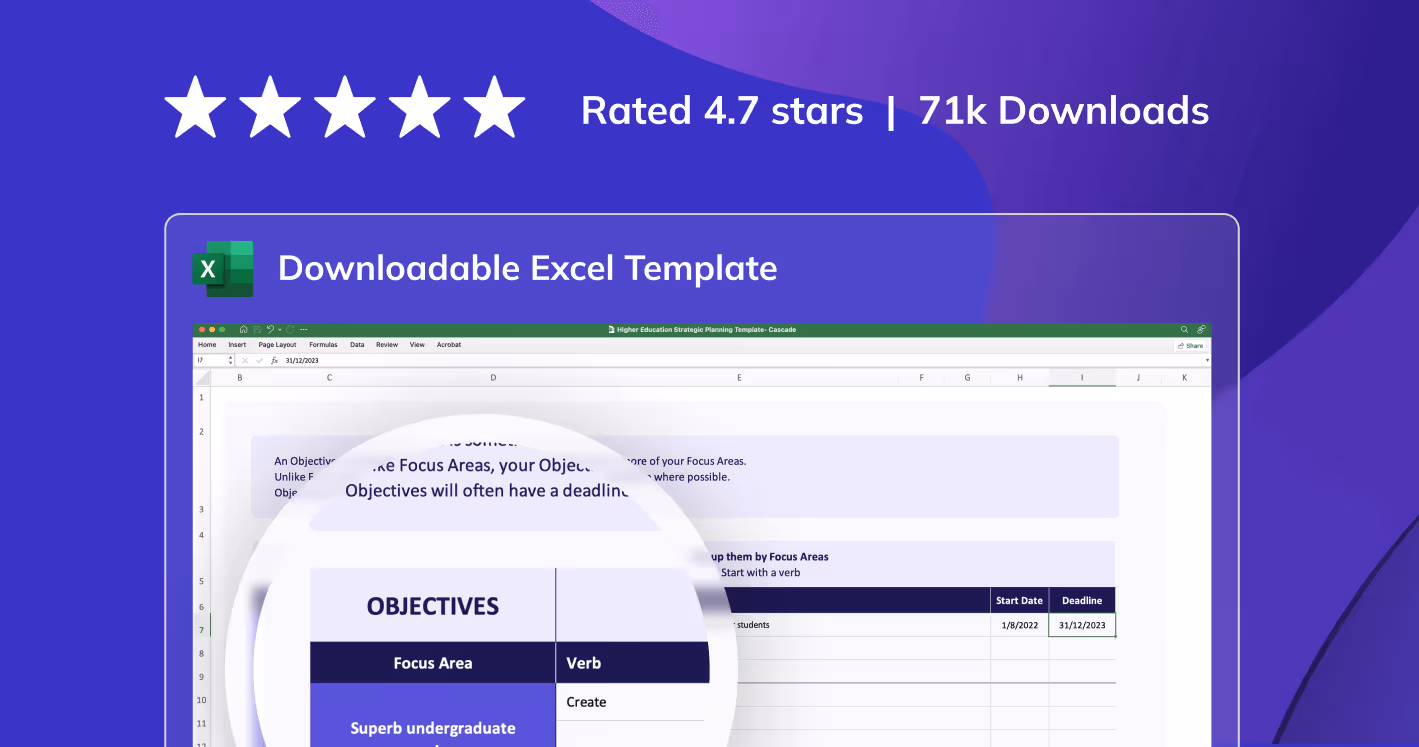
Task: Click the collaboration icon beside the search magnifier
Action: [x=1201, y=329]
